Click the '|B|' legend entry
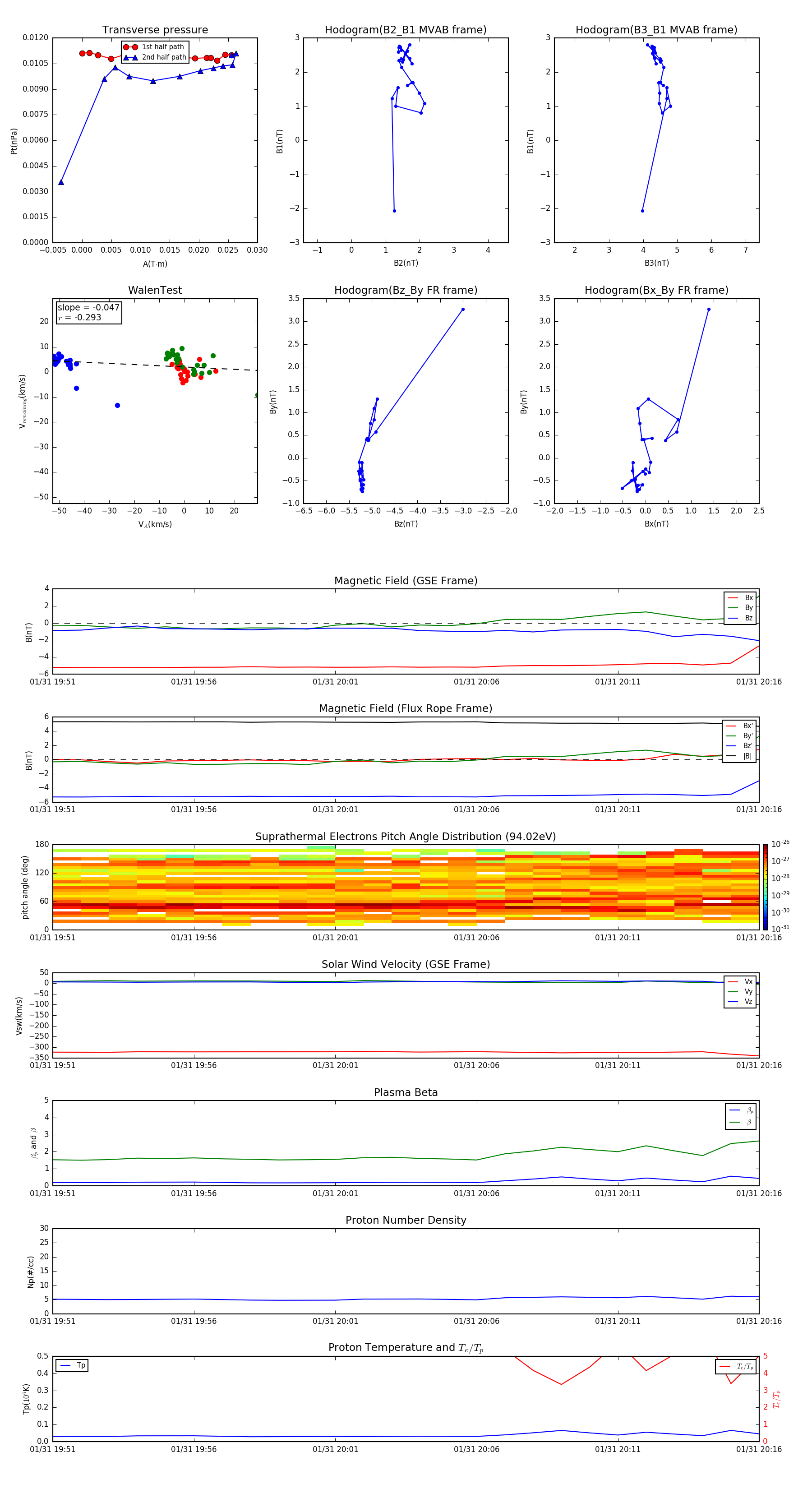Viewport: 812px width, 1489px height. pos(740,756)
